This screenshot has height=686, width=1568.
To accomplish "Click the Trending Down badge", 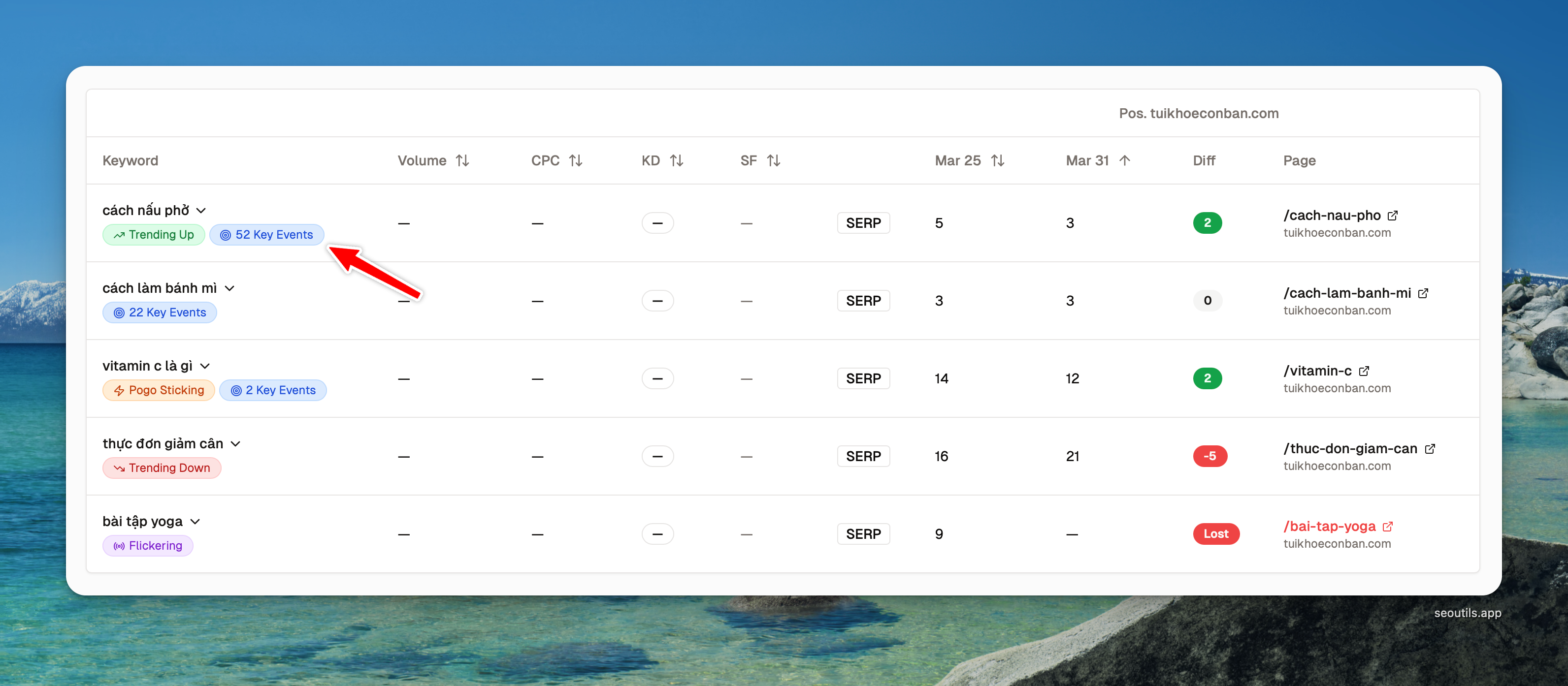I will [162, 468].
